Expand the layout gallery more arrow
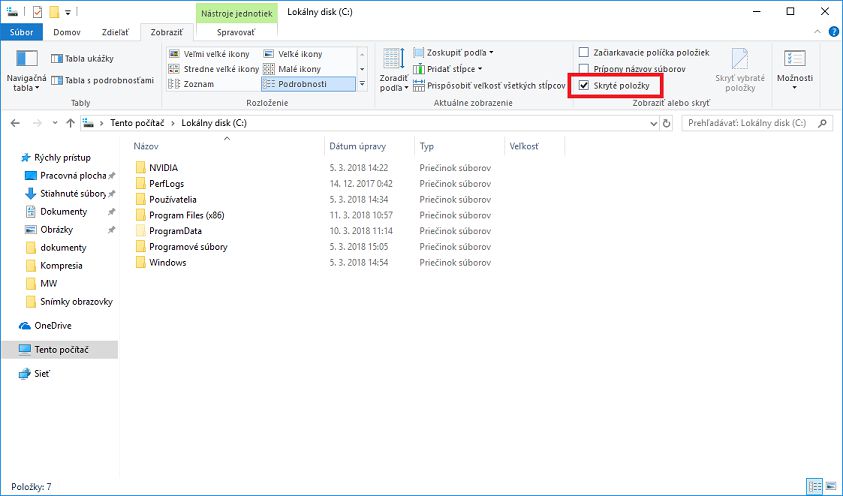Screen dimensions: 843x496 coord(362,84)
